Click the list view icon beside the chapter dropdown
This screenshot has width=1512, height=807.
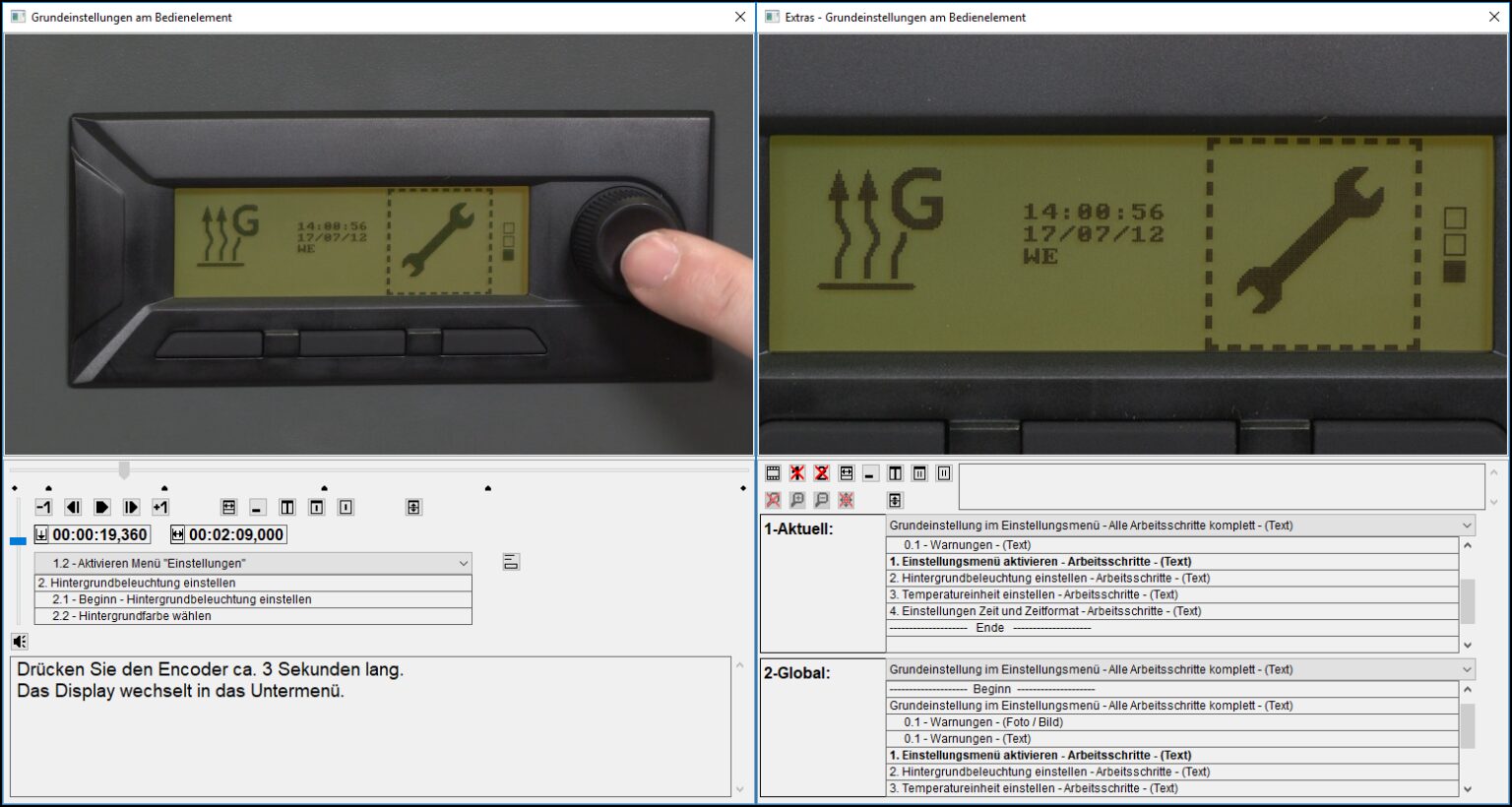pyautogui.click(x=511, y=561)
